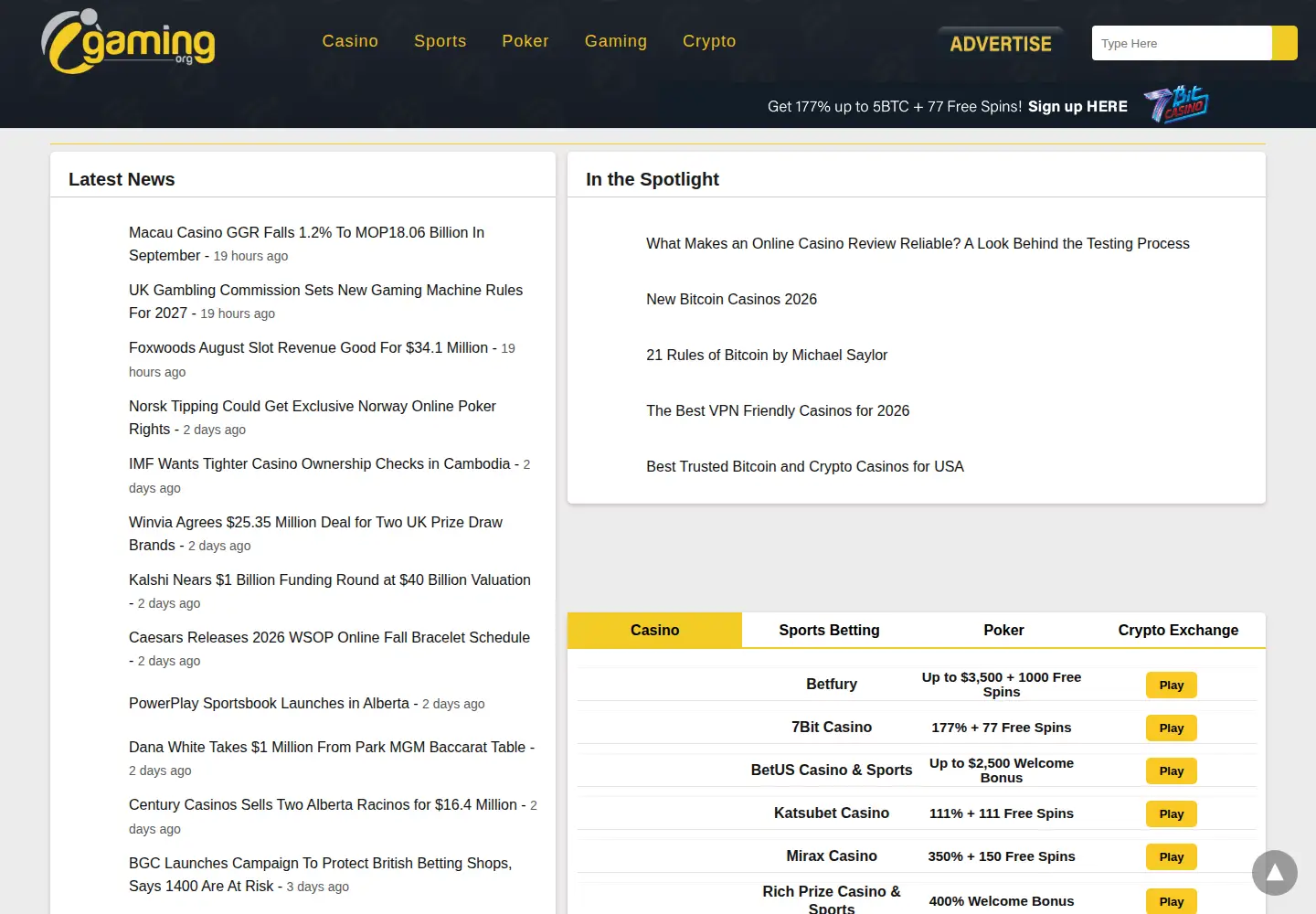The image size is (1316, 914).
Task: Click Play for Mirax Casino
Action: click(1172, 856)
